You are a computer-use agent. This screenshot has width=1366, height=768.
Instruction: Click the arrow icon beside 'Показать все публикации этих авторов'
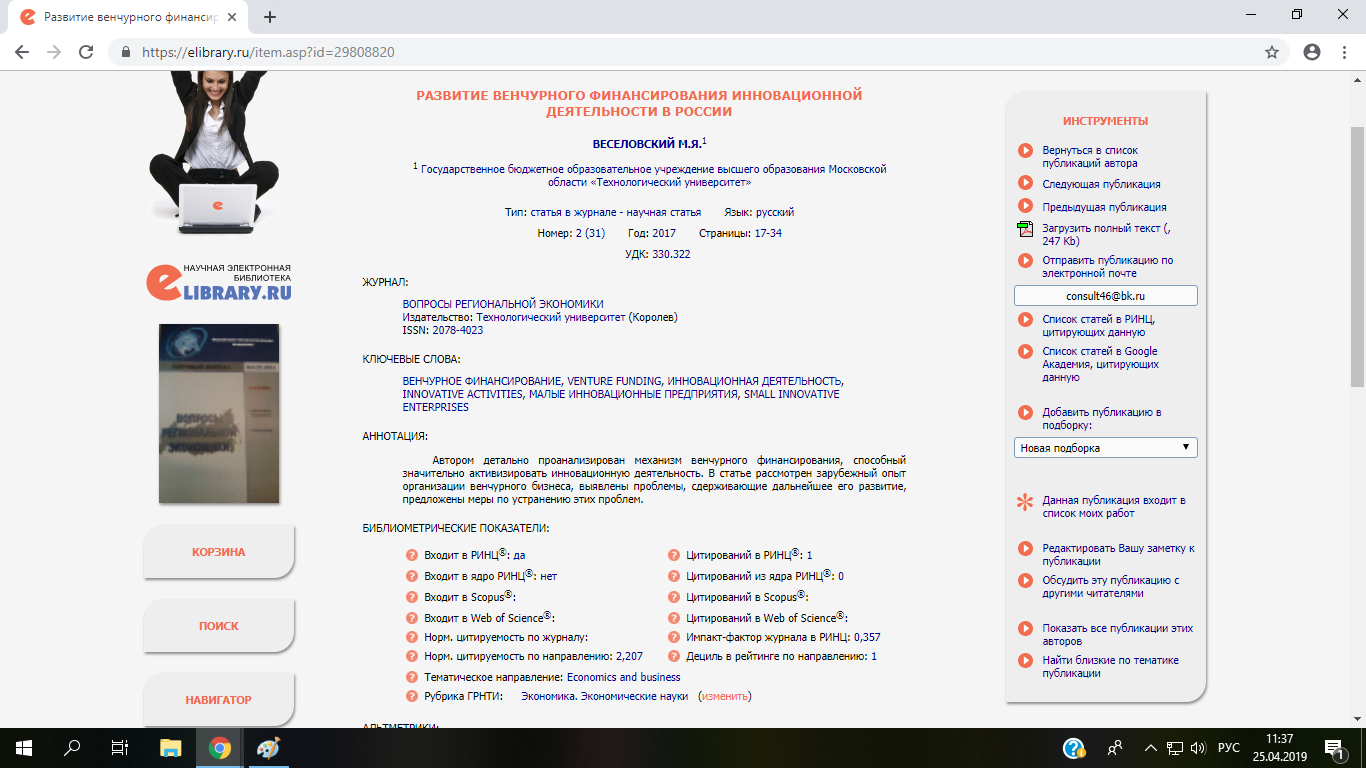click(x=1025, y=629)
